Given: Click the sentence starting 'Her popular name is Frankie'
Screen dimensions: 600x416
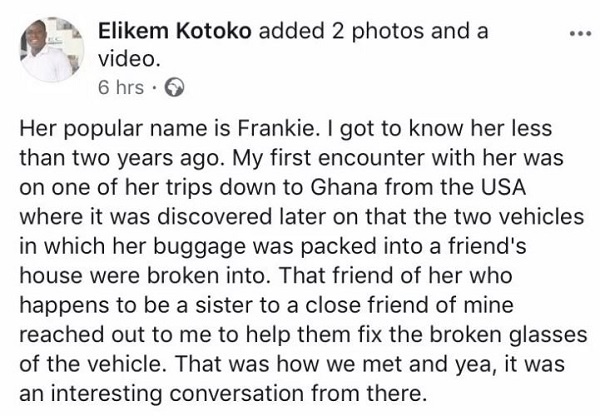Looking at the screenshot, I should [x=170, y=129].
